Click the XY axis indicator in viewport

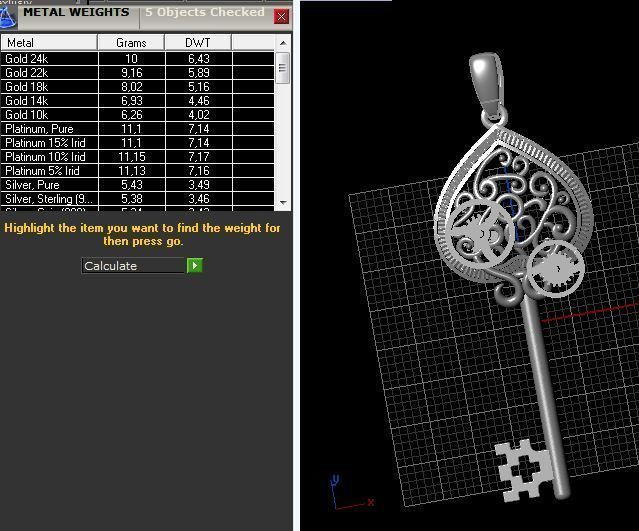(x=348, y=494)
